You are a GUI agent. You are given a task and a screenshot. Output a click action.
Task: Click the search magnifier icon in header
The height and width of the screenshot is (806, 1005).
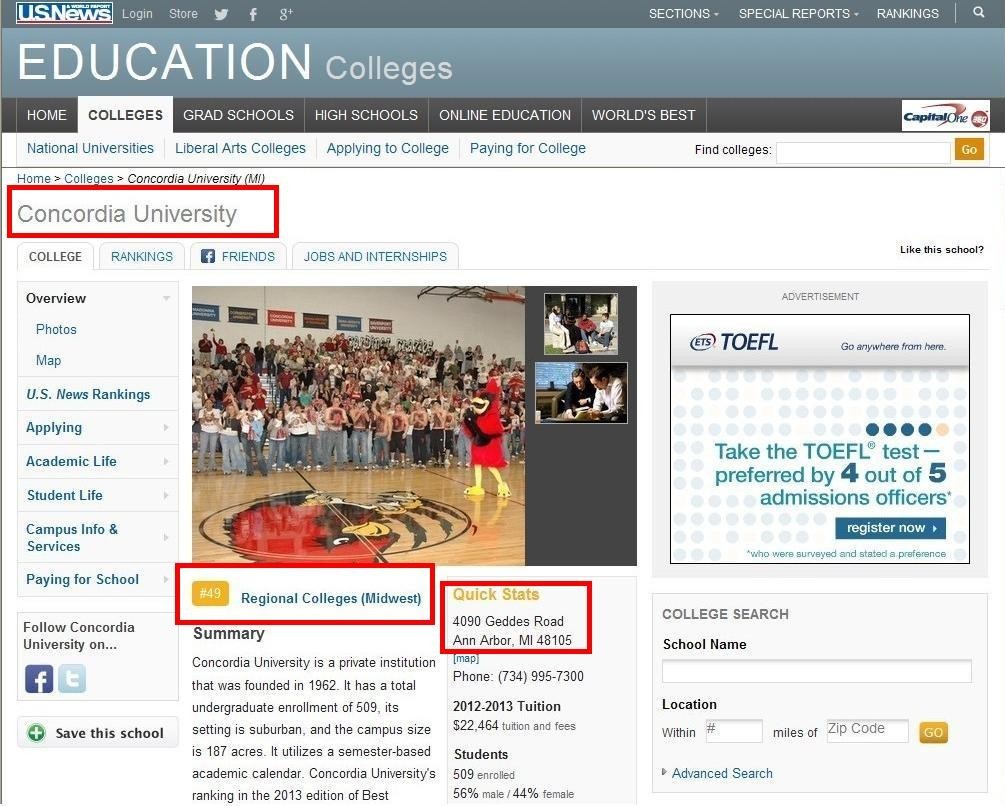click(x=978, y=13)
